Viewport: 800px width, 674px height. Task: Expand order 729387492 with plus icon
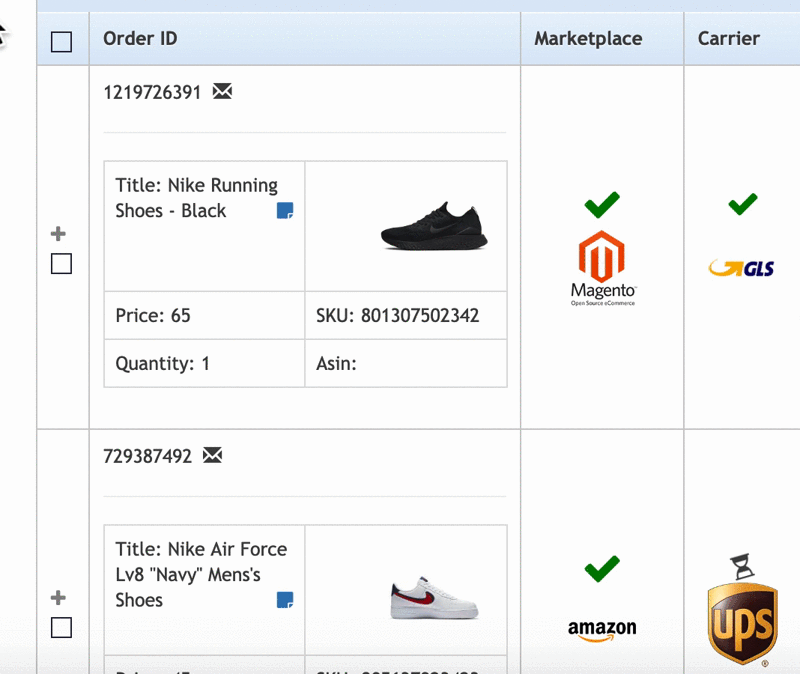click(58, 597)
